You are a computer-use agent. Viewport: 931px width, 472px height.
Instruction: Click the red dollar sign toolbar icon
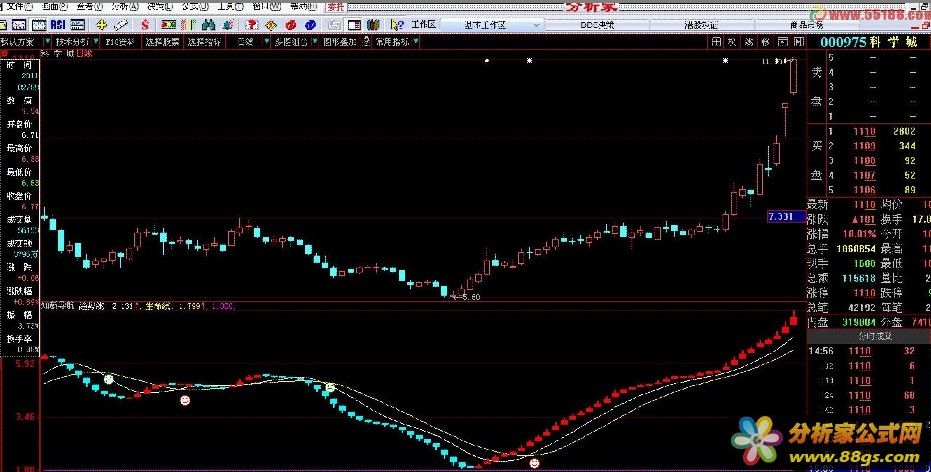[145, 25]
